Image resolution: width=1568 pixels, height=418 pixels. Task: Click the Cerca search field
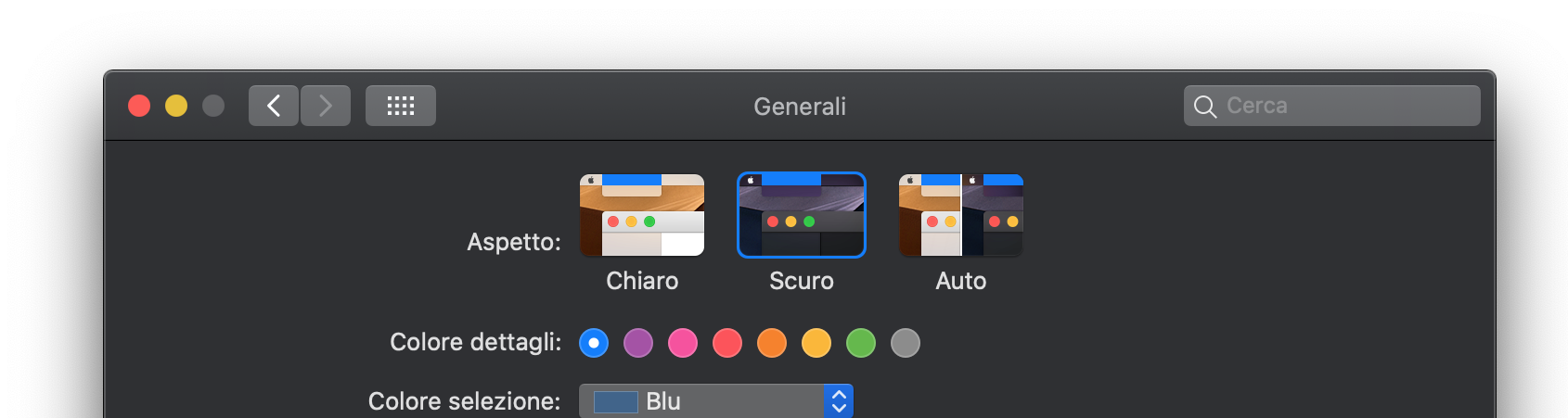(x=1332, y=106)
